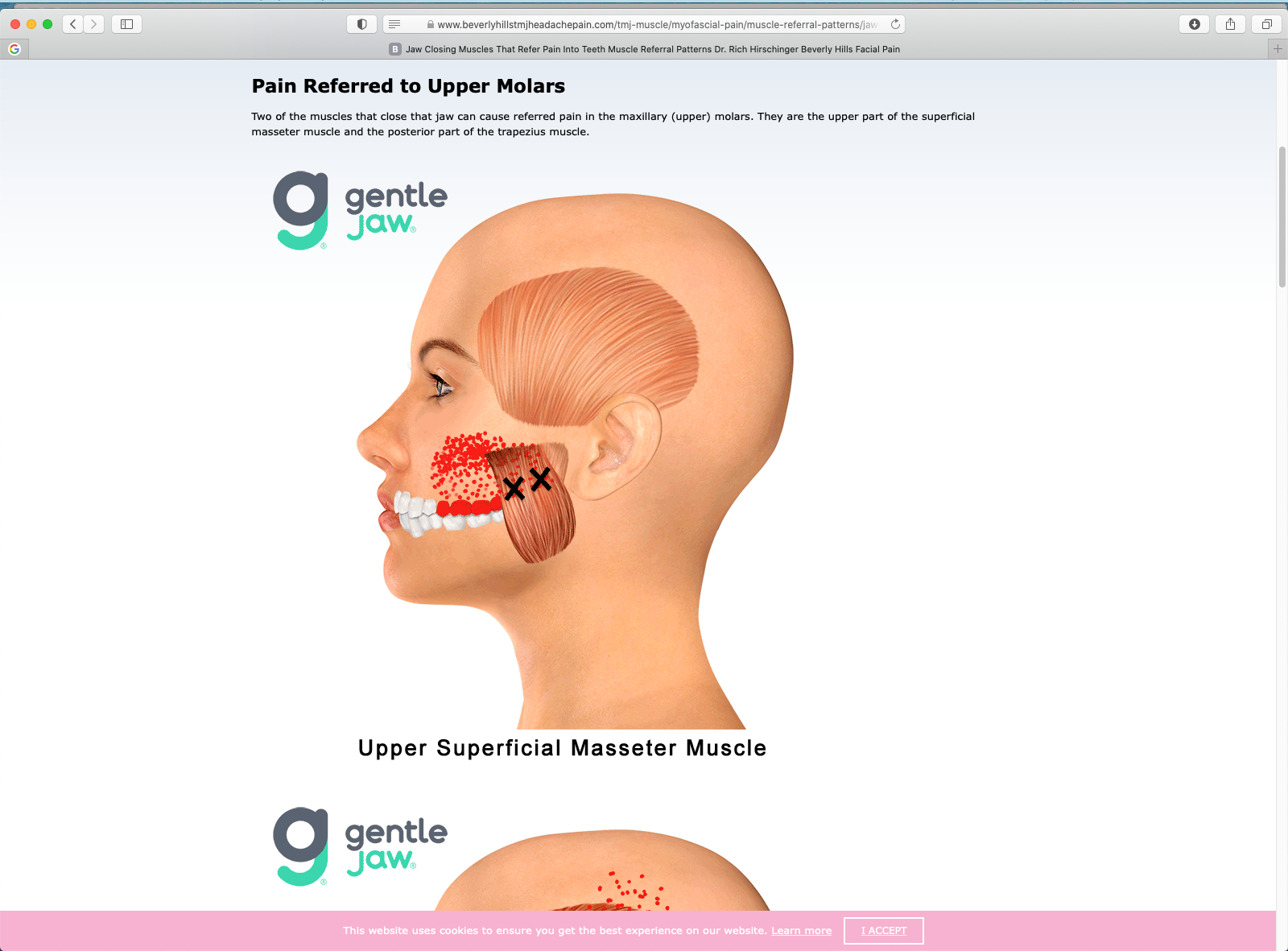Show tab overview icon
This screenshot has width=1288, height=951.
point(1266,24)
